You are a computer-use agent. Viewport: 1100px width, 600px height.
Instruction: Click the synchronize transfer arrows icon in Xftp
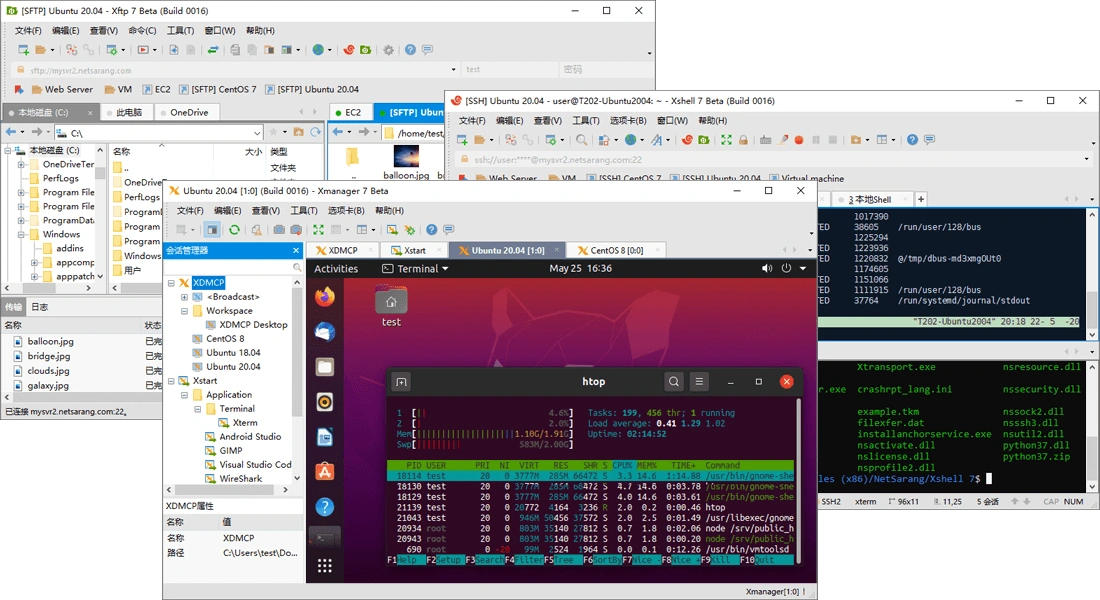pyautogui.click(x=213, y=50)
